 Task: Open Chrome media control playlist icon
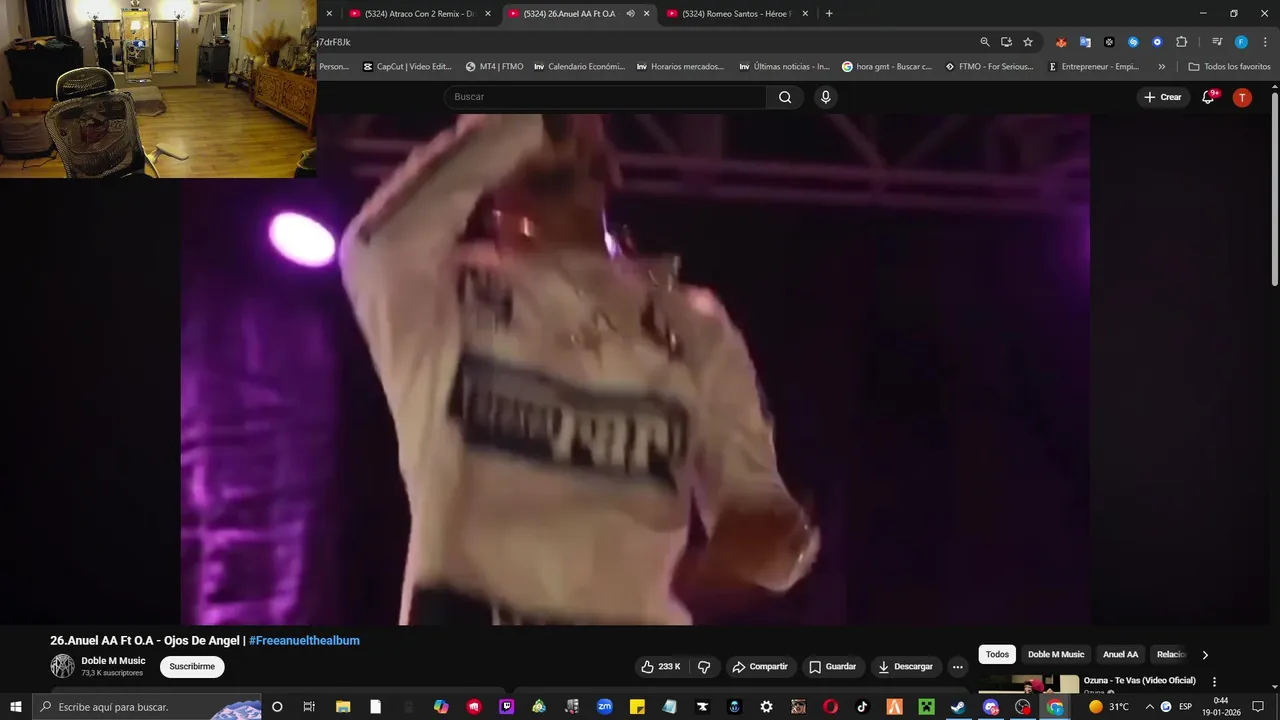click(1217, 42)
